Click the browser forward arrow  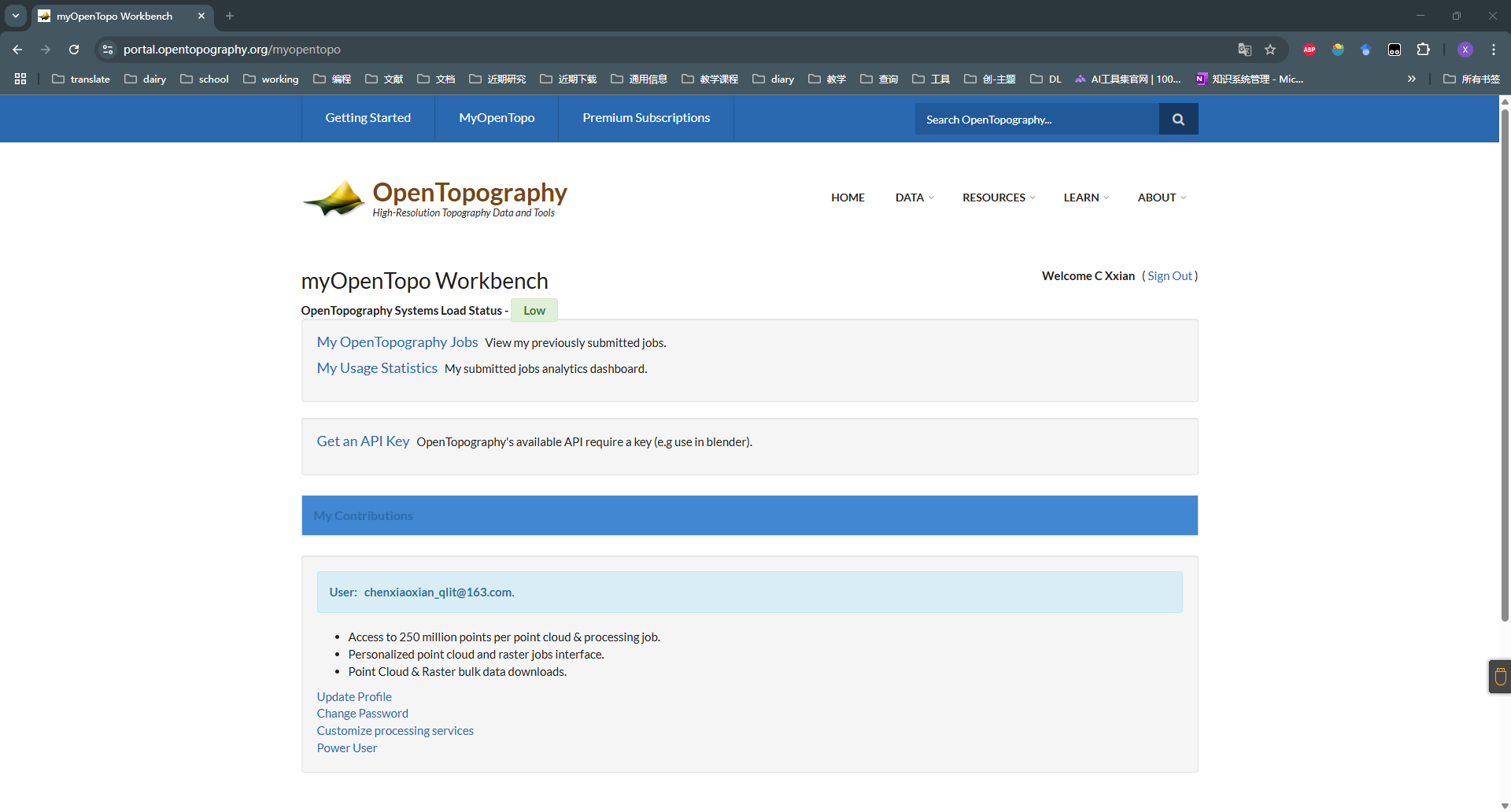46,50
